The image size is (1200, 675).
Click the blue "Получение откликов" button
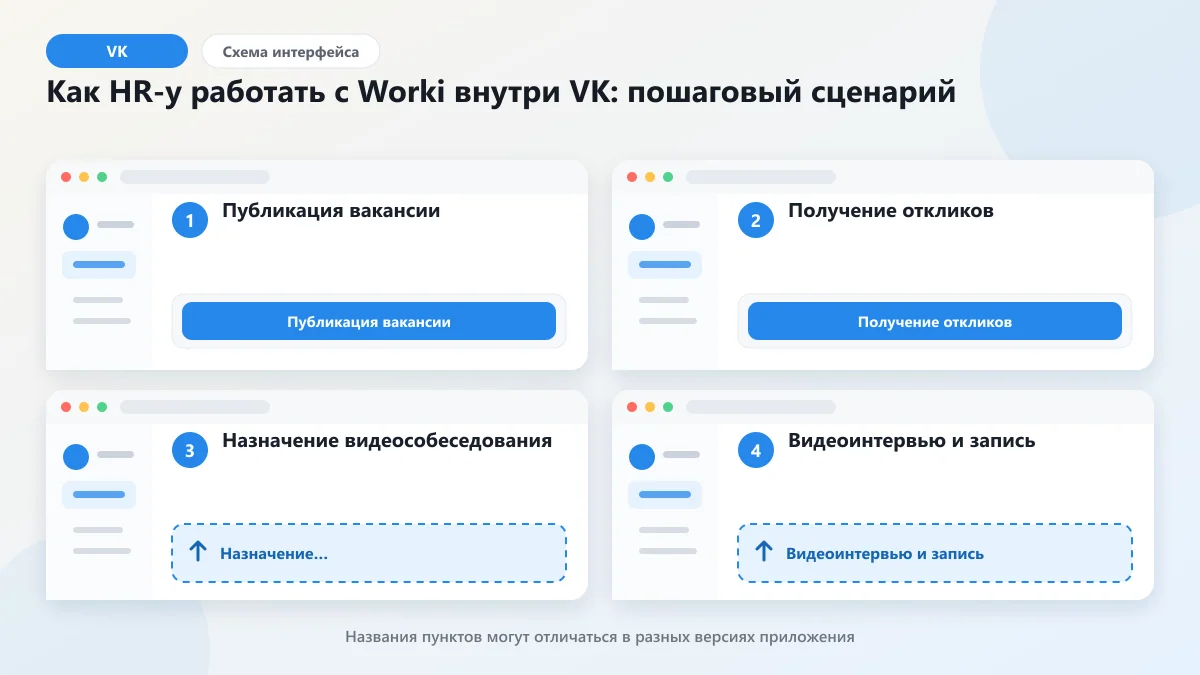click(x=935, y=322)
